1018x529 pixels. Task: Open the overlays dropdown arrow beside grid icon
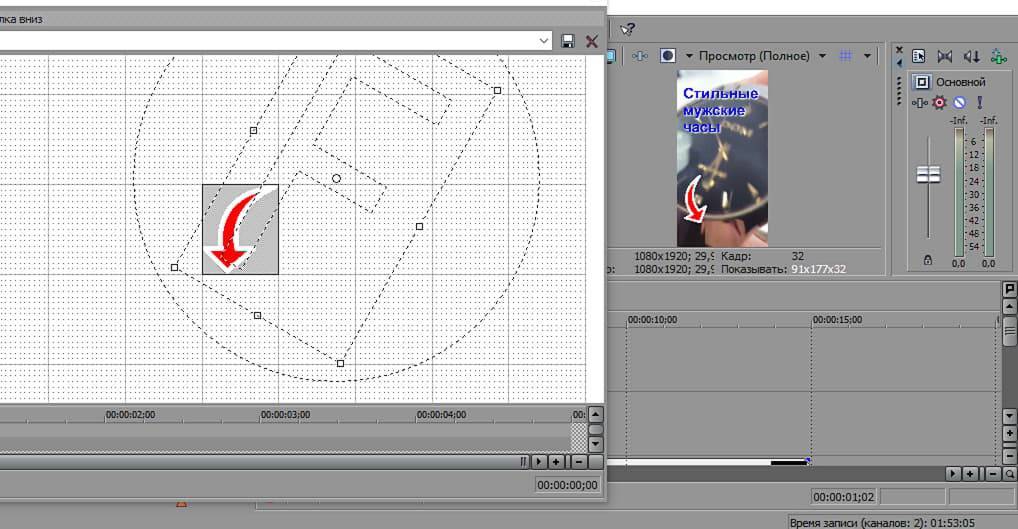tap(867, 56)
